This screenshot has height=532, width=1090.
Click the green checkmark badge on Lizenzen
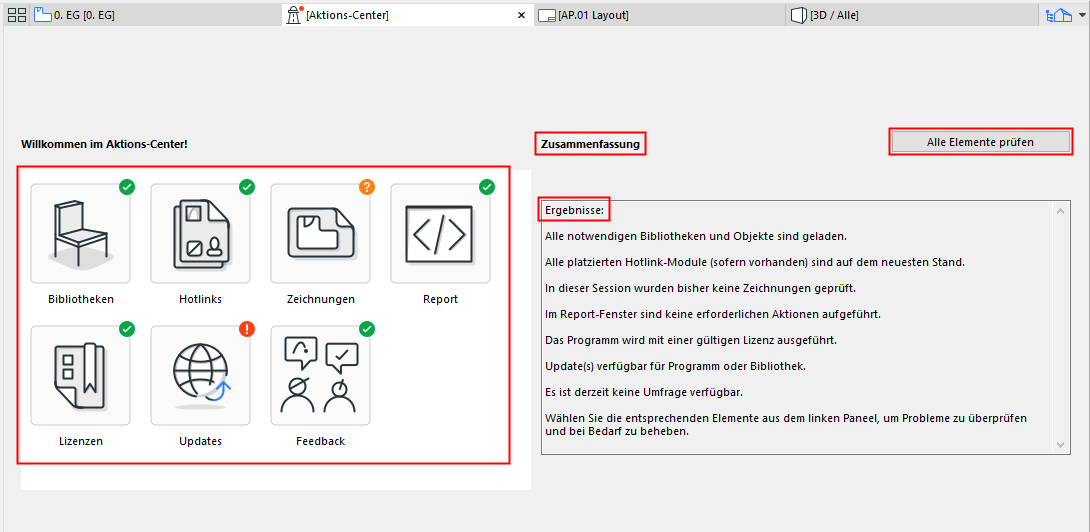pos(127,328)
